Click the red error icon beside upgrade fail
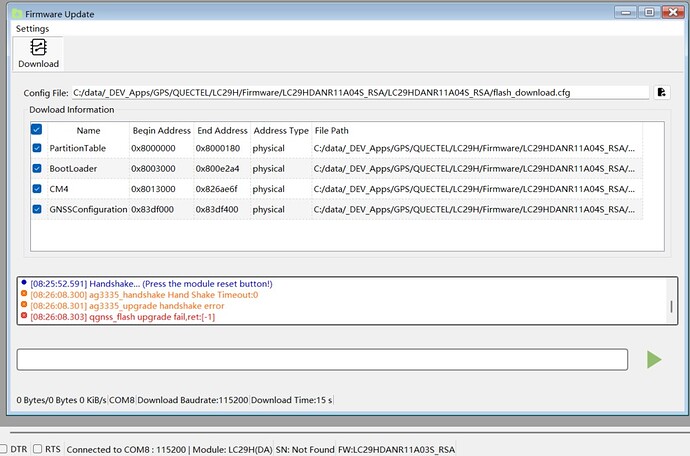 23,317
